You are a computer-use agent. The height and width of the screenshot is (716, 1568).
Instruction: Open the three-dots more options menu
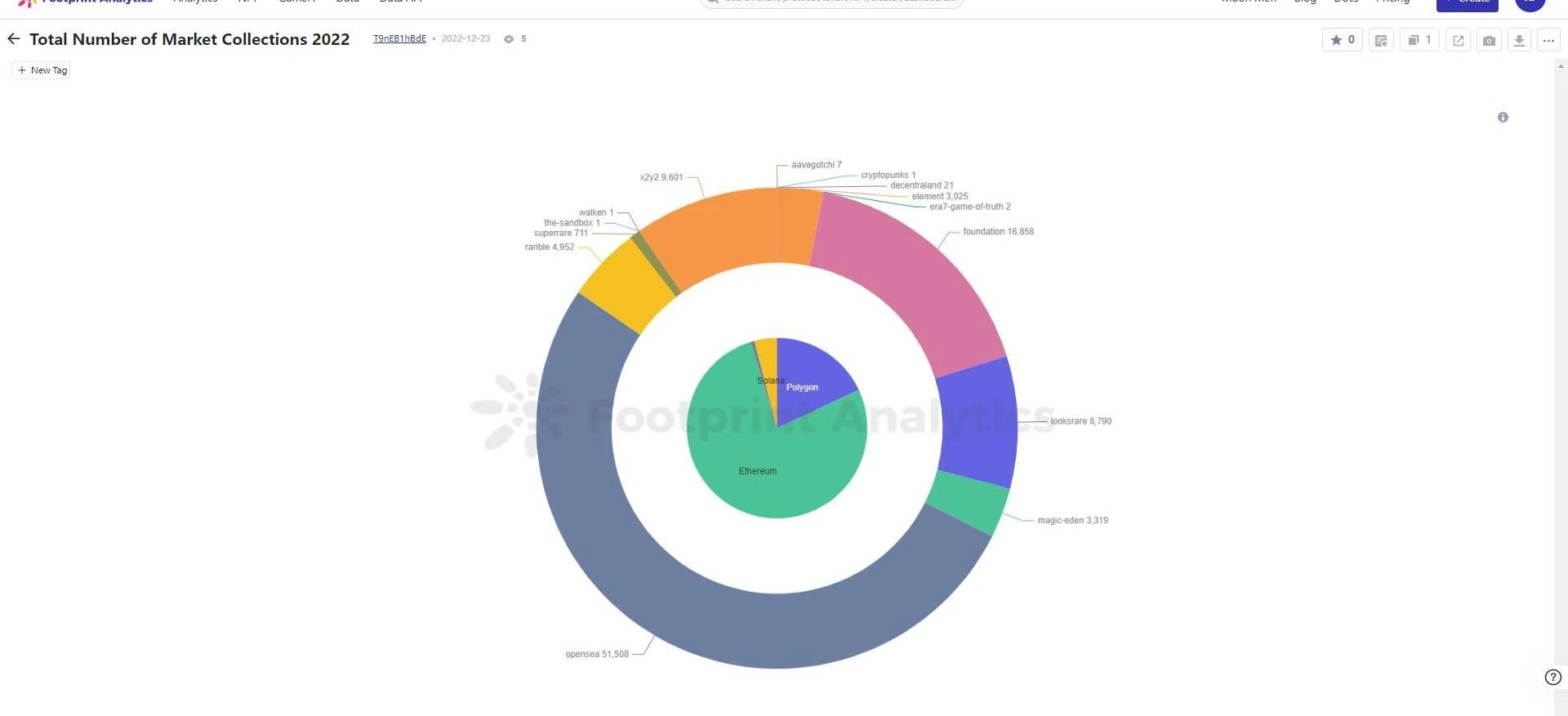coord(1548,40)
